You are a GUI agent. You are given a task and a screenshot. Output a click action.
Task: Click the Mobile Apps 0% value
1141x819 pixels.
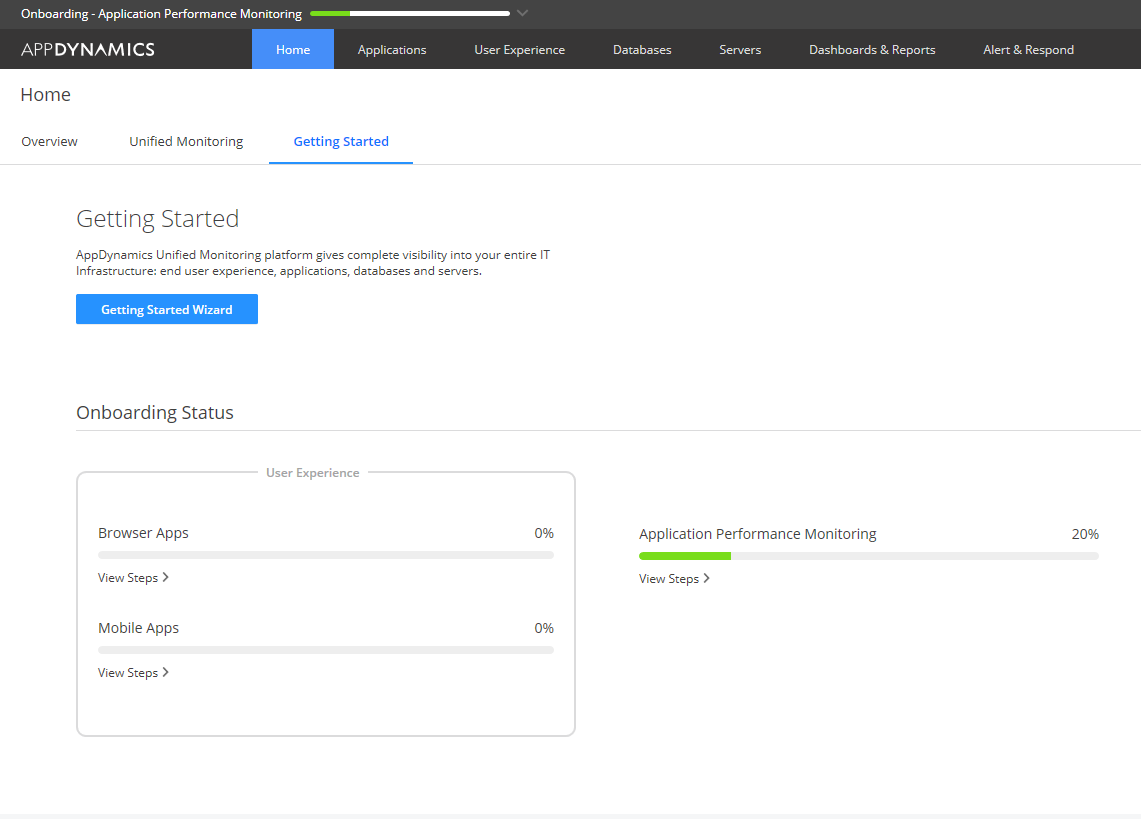pos(544,628)
